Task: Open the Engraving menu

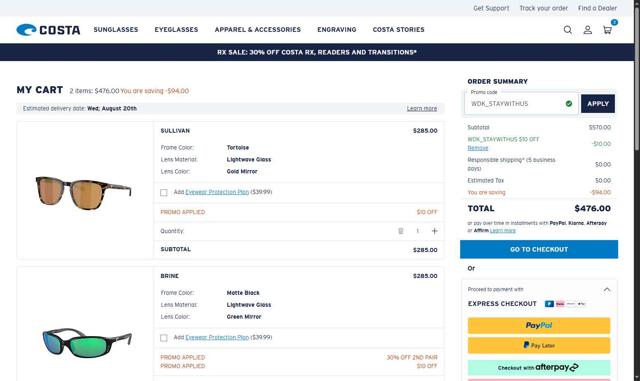Action: click(x=337, y=30)
